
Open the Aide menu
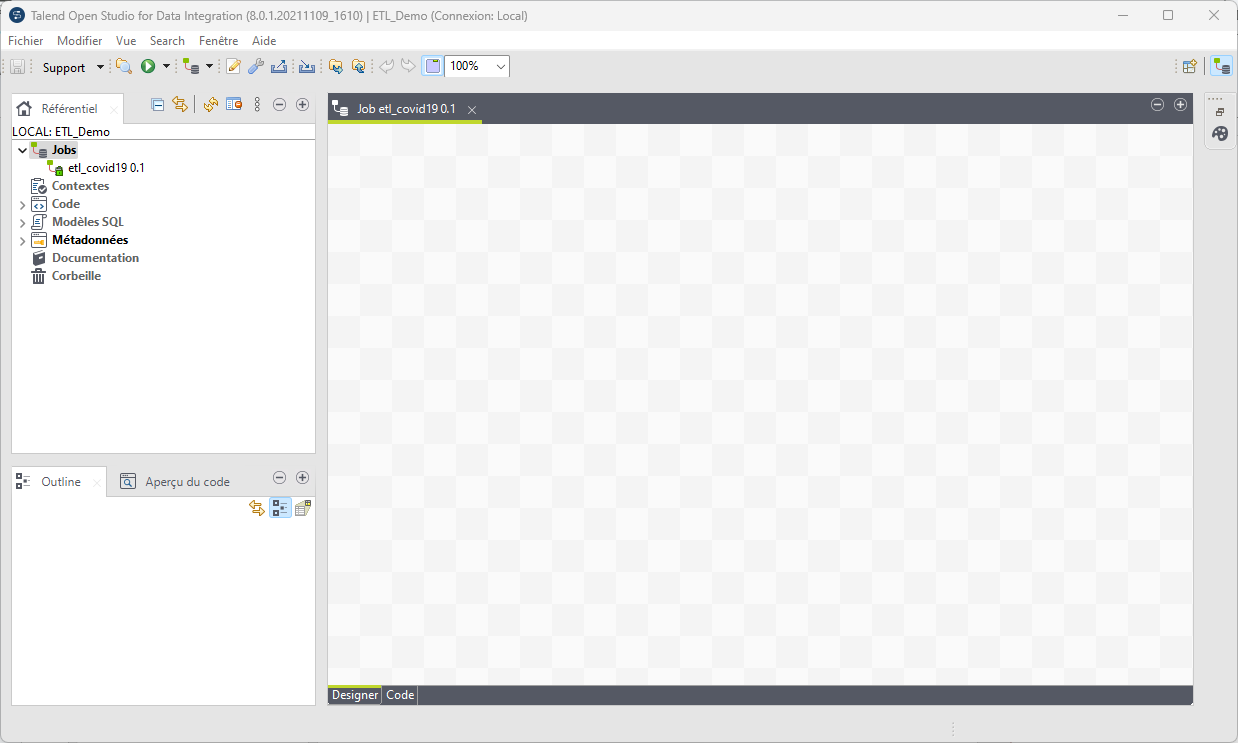264,41
